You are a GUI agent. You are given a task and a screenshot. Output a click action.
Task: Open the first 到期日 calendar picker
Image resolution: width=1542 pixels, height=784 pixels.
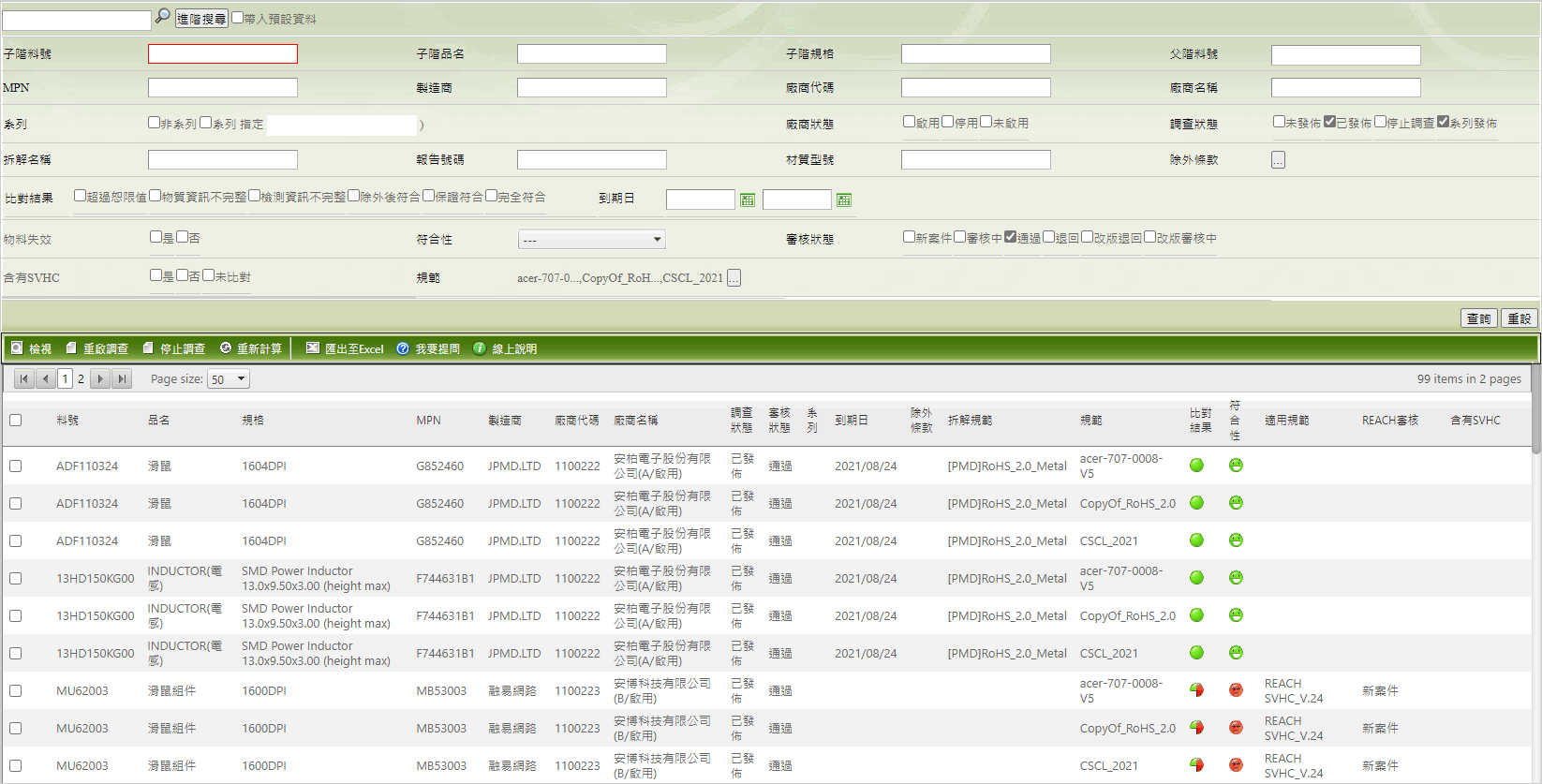tap(748, 200)
